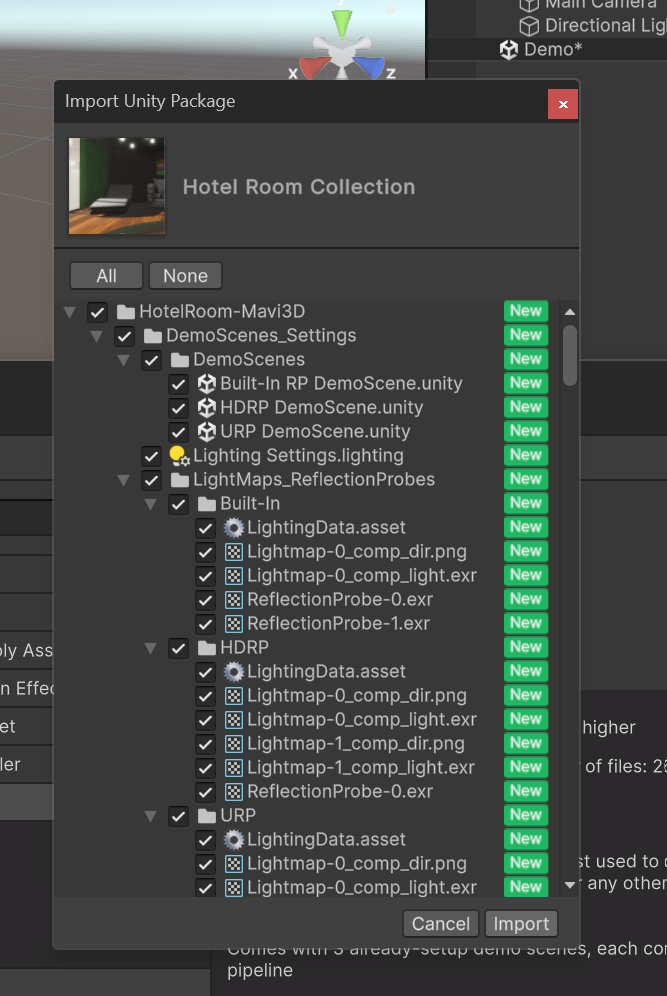Uncheck the DemoScenes_Settings checkbox
Viewport: 667px width, 996px height.
pyautogui.click(x=125, y=336)
